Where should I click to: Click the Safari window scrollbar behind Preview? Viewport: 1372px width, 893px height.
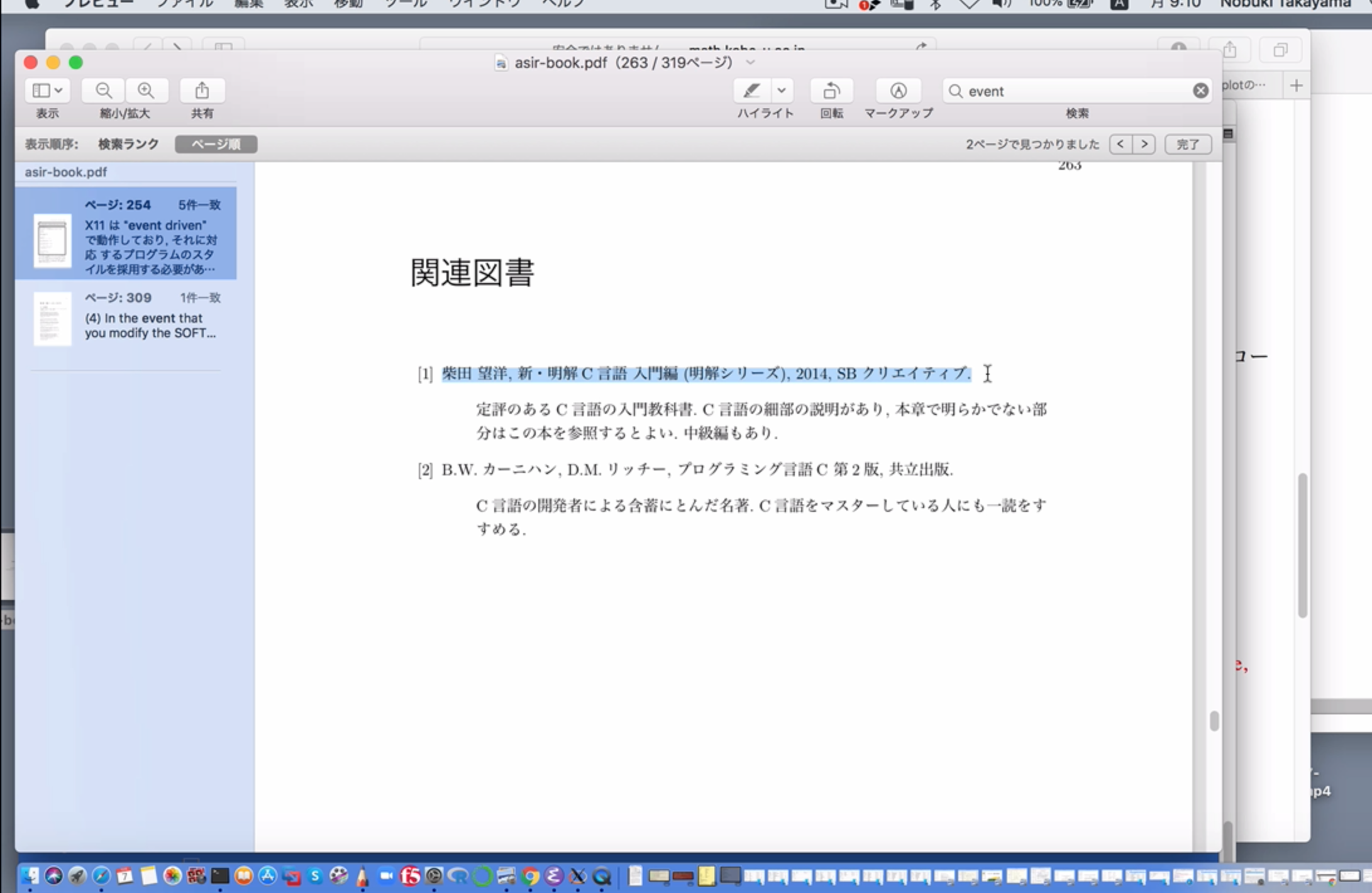(x=1302, y=545)
